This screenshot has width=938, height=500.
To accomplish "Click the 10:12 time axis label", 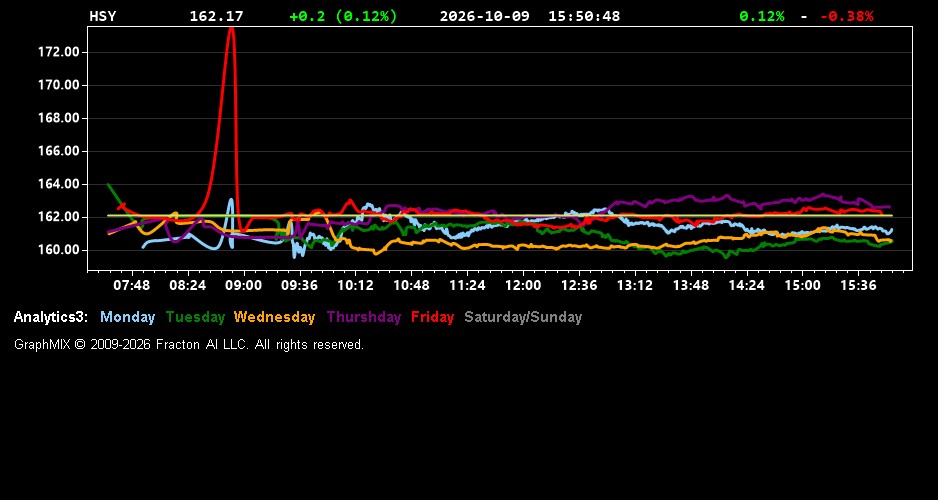I will (355, 285).
